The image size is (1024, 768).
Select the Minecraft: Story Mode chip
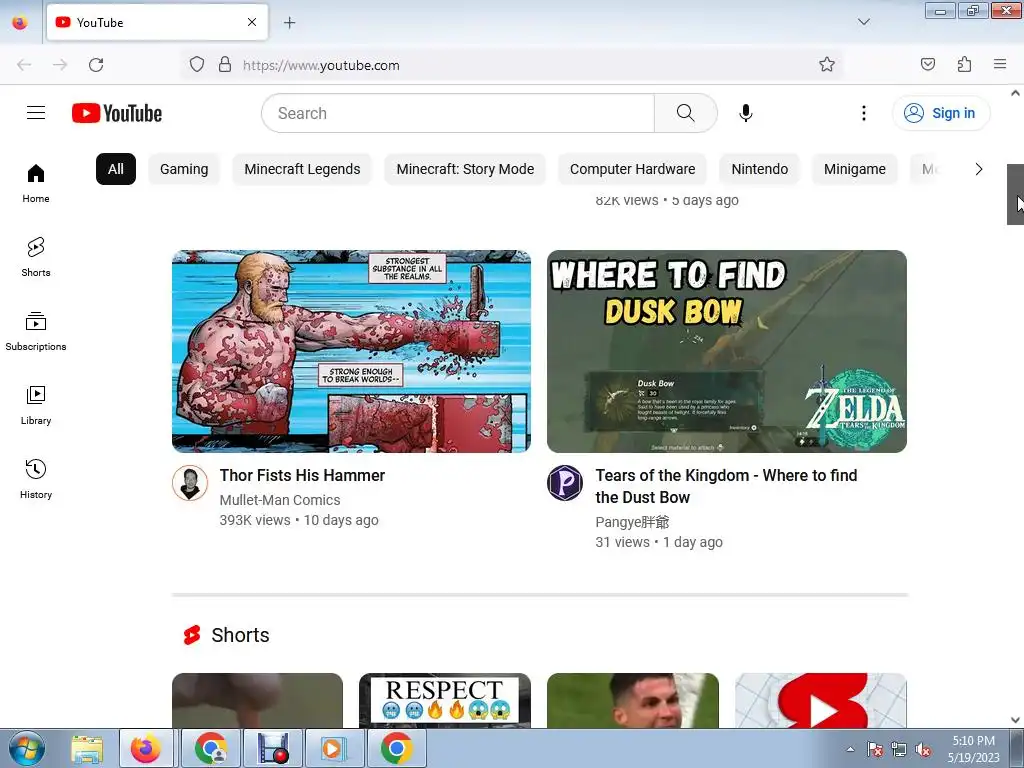[x=465, y=169]
